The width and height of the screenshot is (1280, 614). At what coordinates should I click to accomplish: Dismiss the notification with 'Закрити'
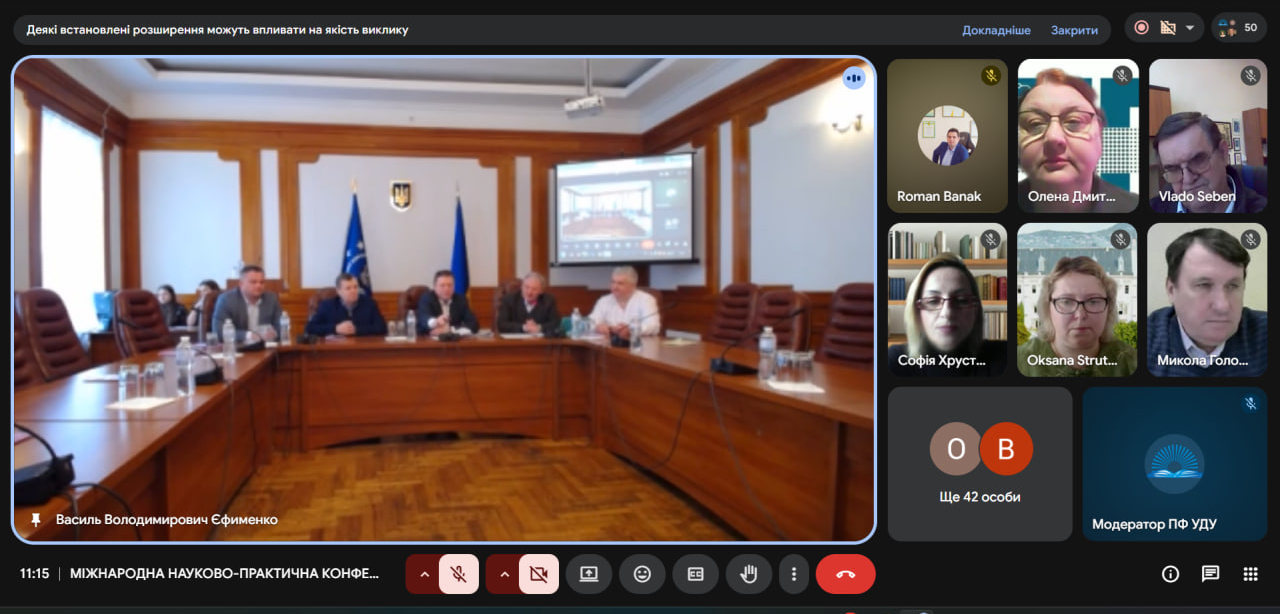[1074, 30]
